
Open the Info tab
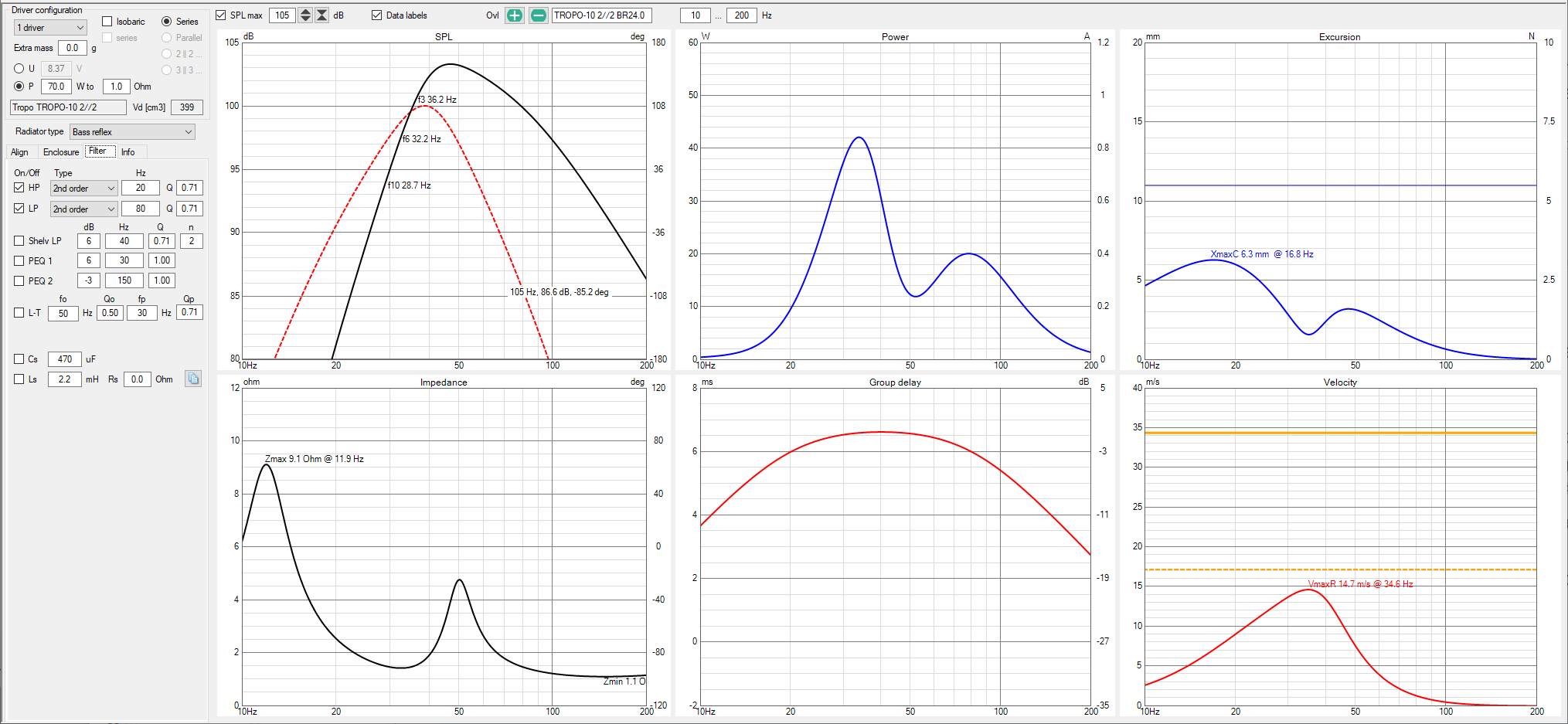point(128,152)
